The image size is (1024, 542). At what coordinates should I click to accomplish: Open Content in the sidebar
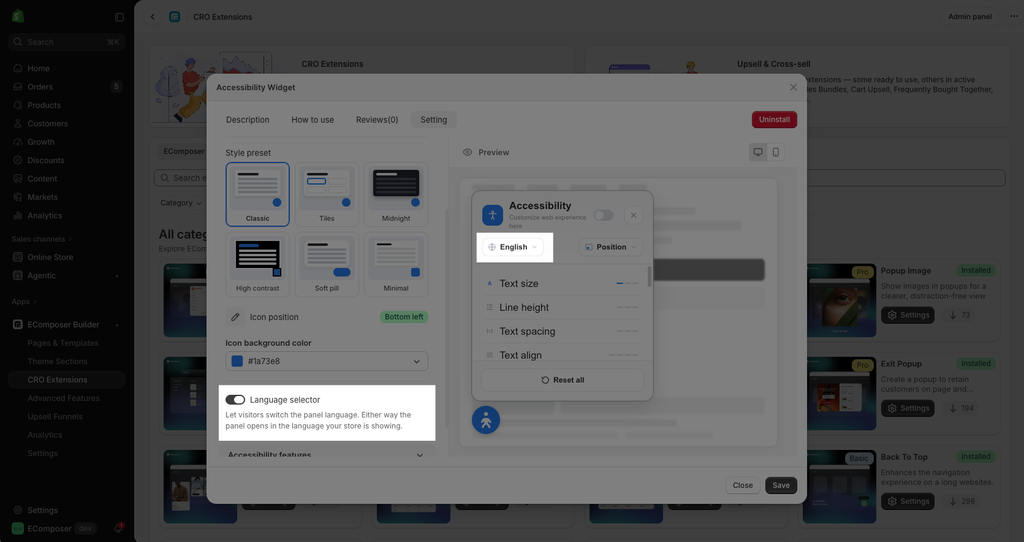coord(42,178)
